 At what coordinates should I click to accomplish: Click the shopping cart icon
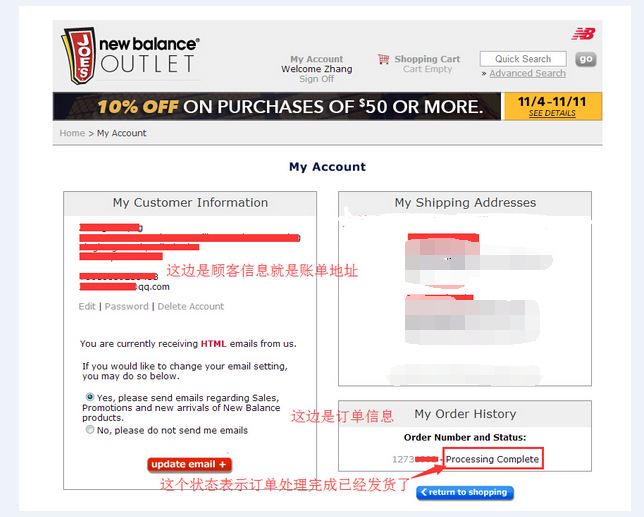click(x=384, y=59)
